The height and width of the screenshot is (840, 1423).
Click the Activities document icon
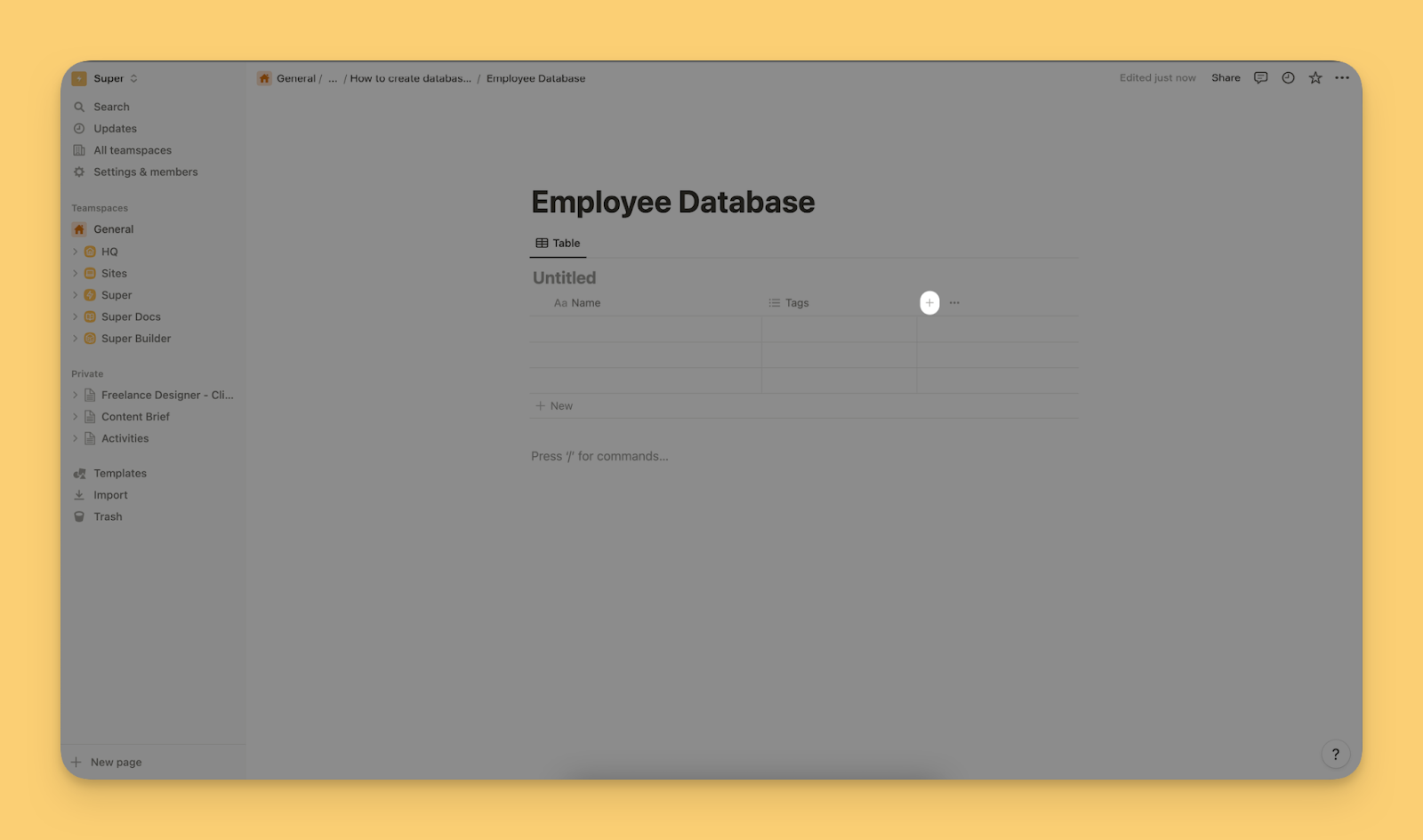(90, 438)
